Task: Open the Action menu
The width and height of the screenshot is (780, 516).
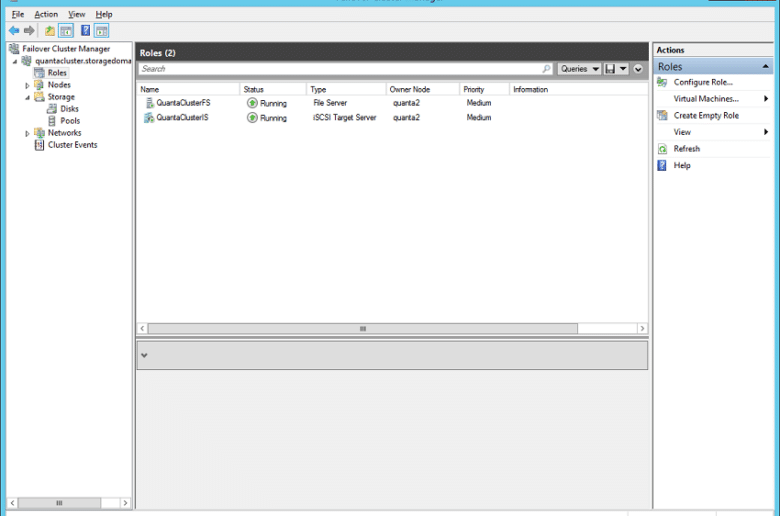Action: (x=46, y=14)
